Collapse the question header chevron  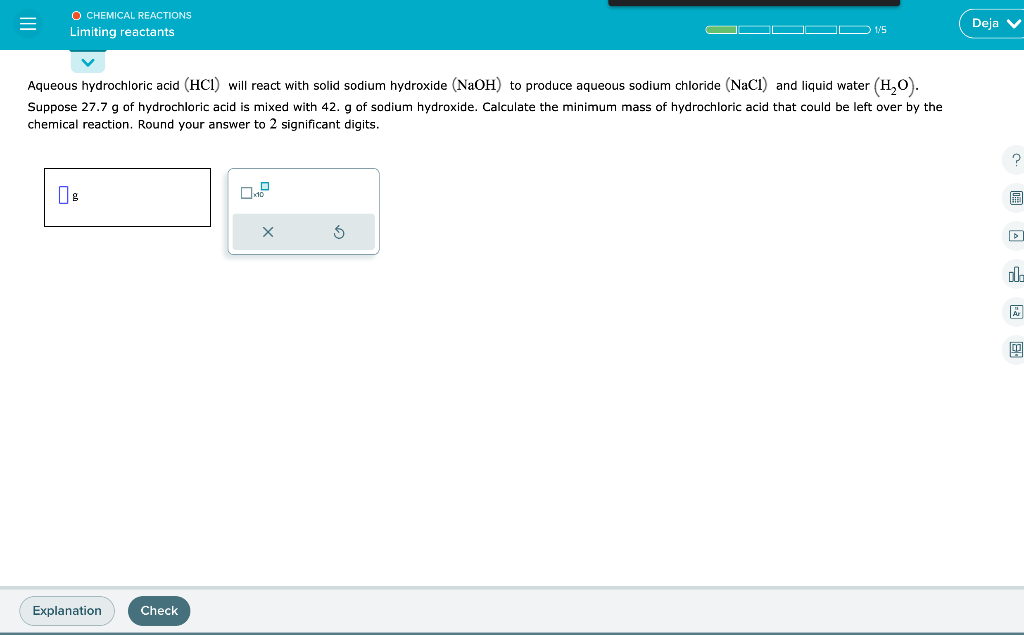click(x=88, y=61)
